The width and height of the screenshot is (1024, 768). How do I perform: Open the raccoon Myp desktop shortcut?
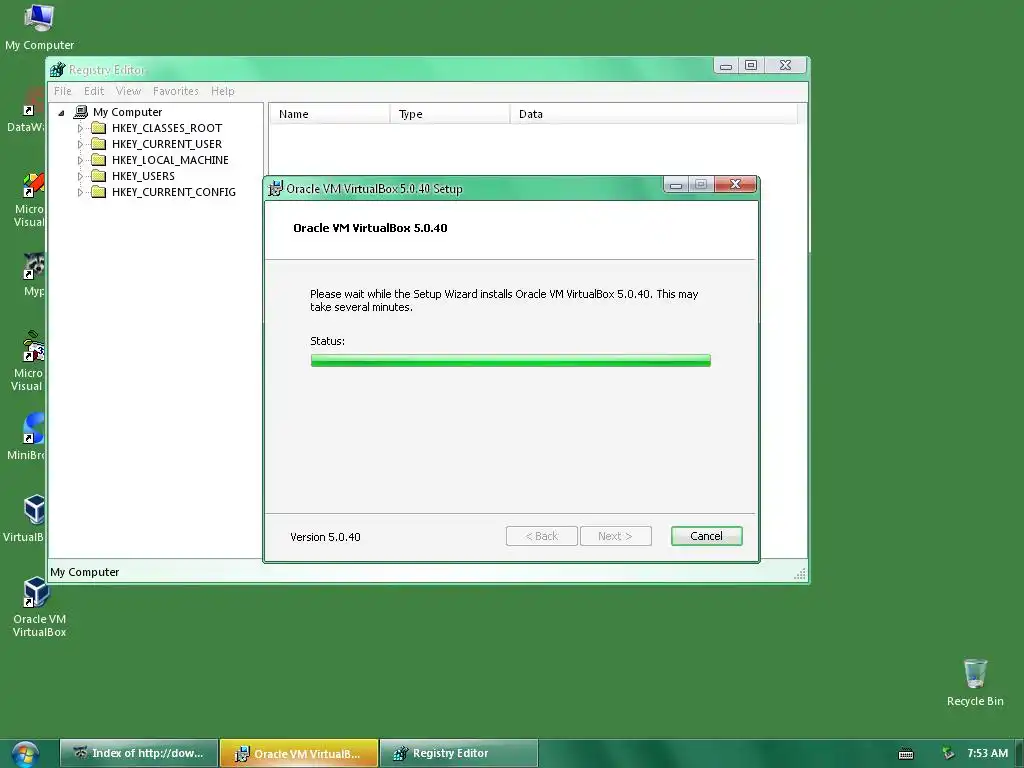pyautogui.click(x=34, y=265)
